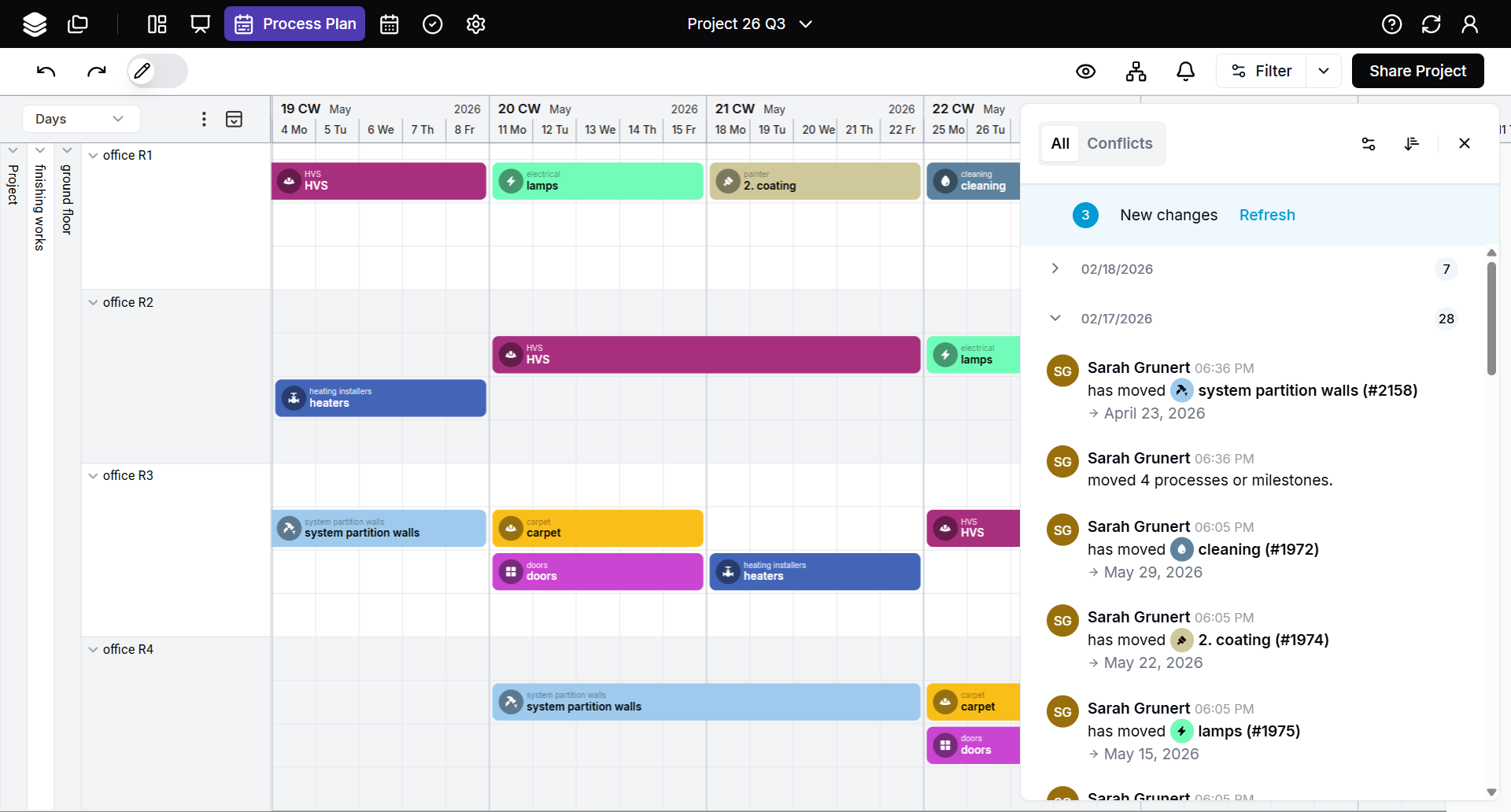Open the settings gear in top bar

[x=475, y=24]
